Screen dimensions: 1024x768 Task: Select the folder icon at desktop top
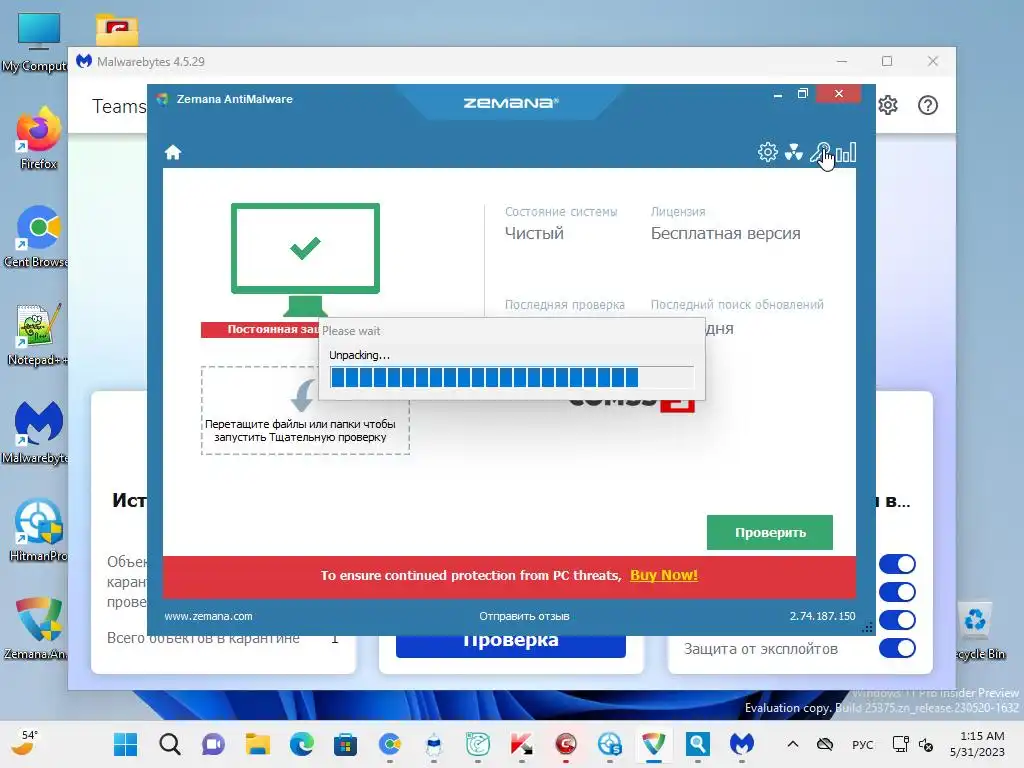coord(116,30)
